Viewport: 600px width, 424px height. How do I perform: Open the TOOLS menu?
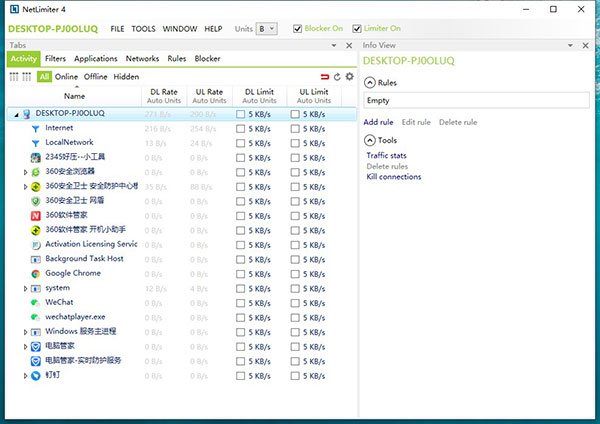(x=143, y=29)
